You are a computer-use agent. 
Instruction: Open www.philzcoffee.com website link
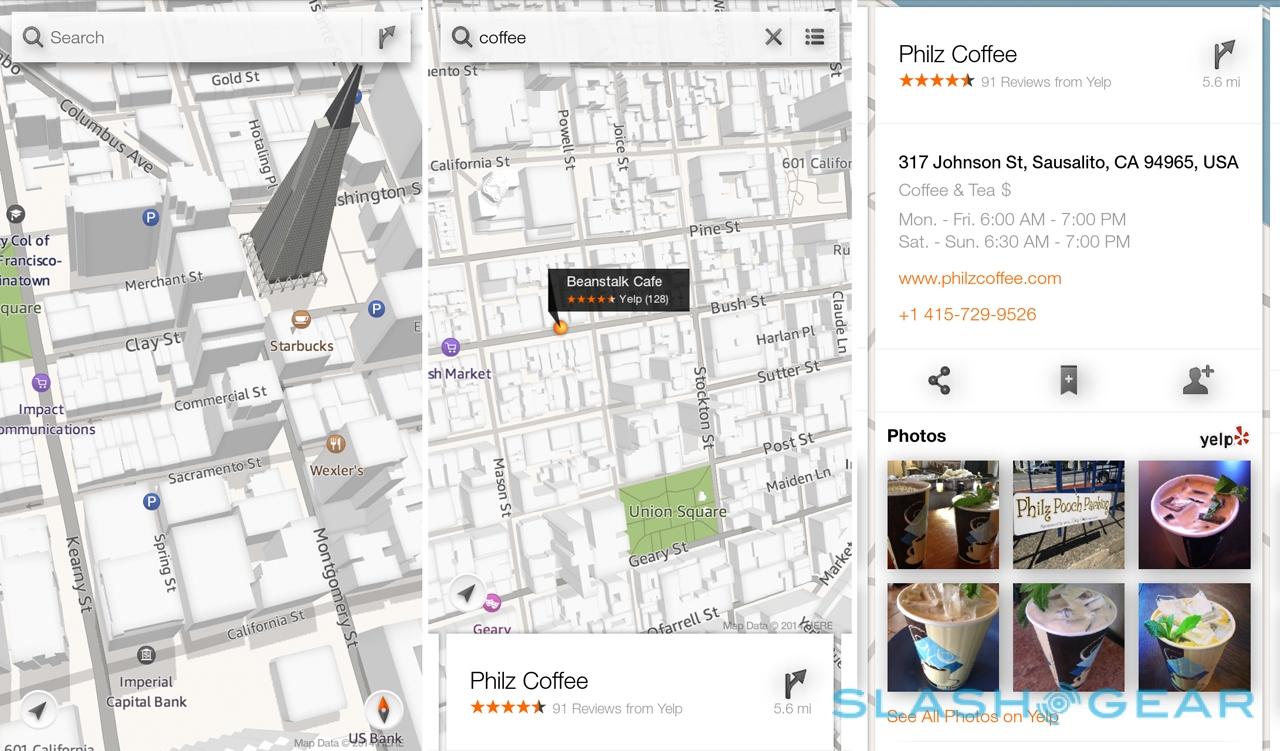pyautogui.click(x=979, y=278)
